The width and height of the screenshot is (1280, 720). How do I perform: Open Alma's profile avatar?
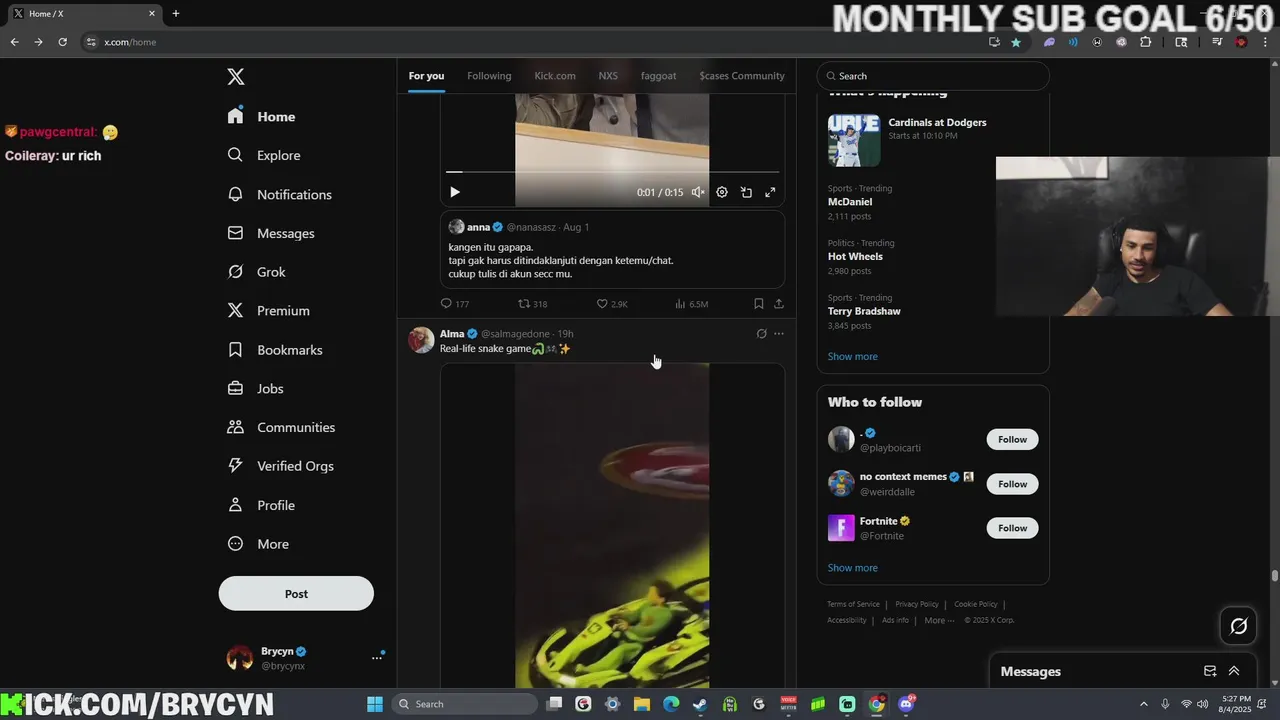[421, 340]
